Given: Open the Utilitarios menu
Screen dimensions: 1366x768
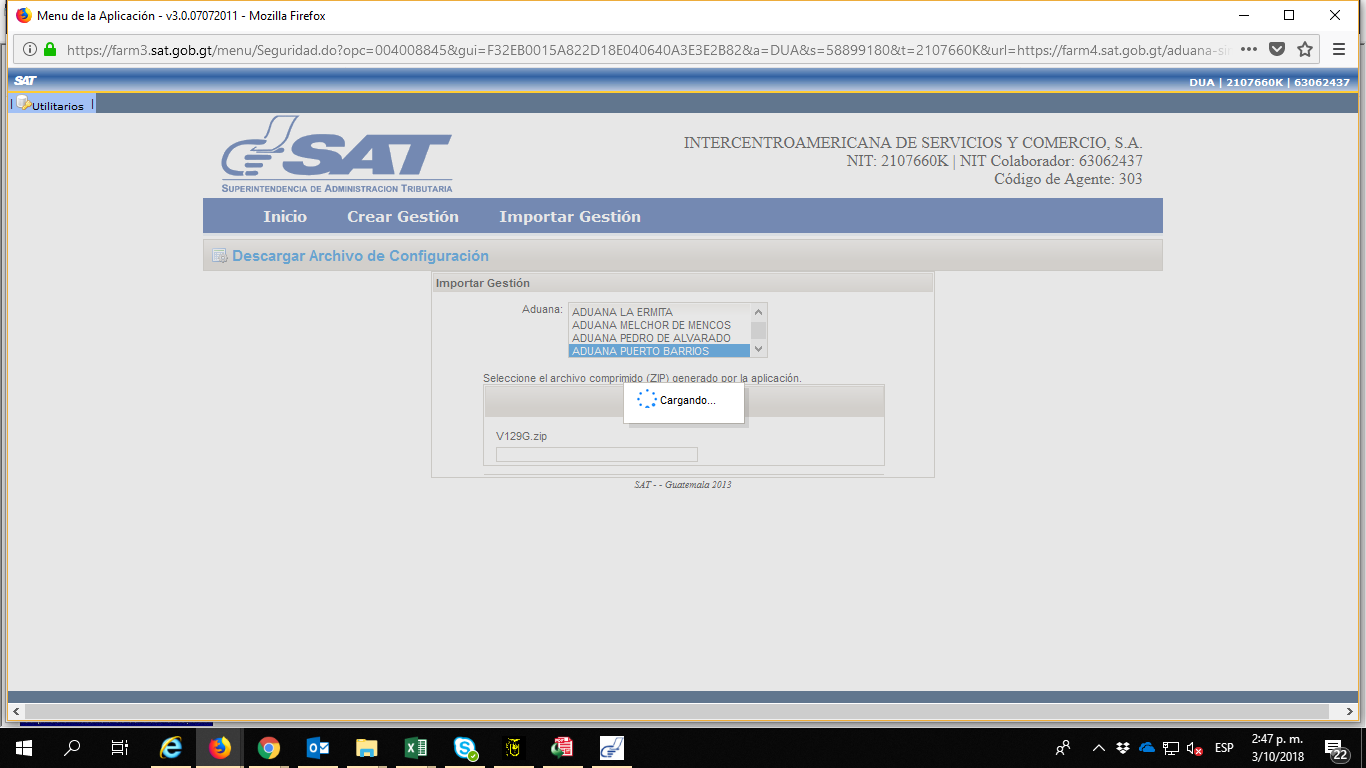Looking at the screenshot, I should (x=57, y=105).
